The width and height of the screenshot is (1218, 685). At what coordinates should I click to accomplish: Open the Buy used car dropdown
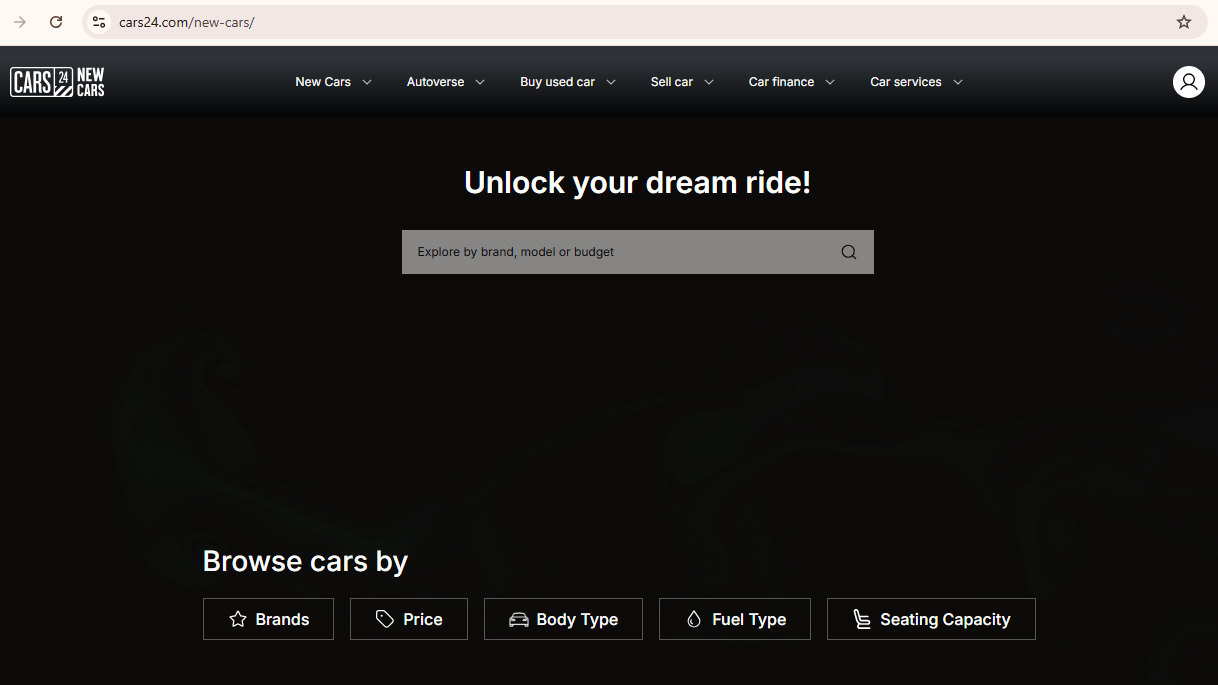(567, 82)
